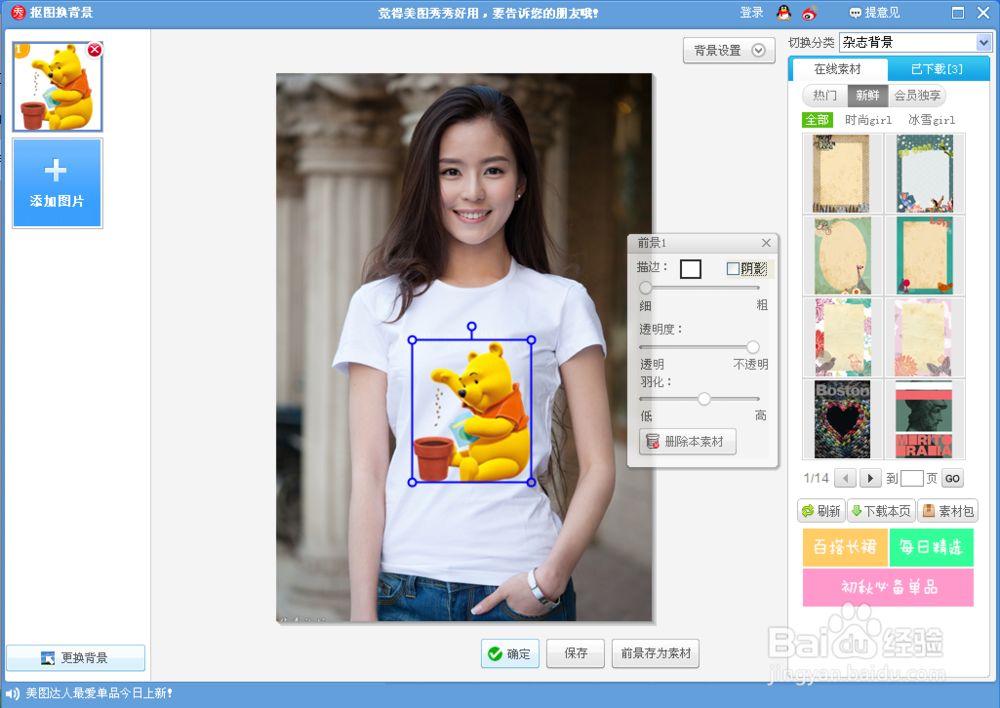Click 前景存为素材 button
The height and width of the screenshot is (708, 1000).
(x=656, y=653)
